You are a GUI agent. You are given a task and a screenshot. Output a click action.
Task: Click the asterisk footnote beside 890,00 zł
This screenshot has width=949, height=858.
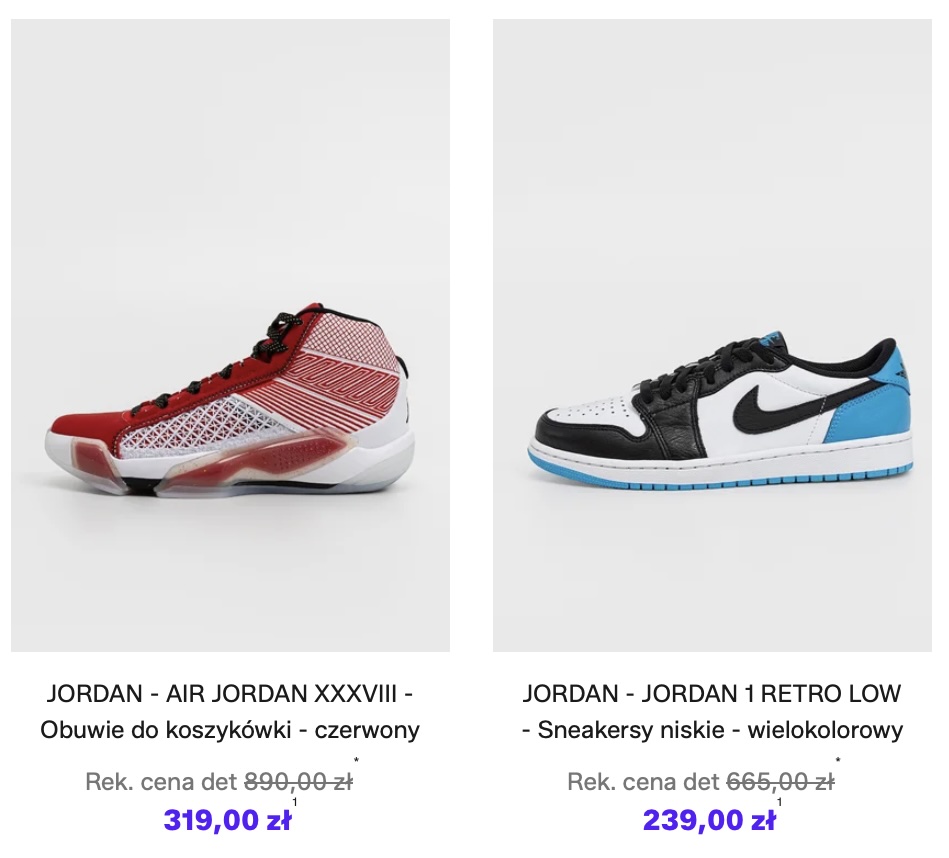[x=356, y=759]
